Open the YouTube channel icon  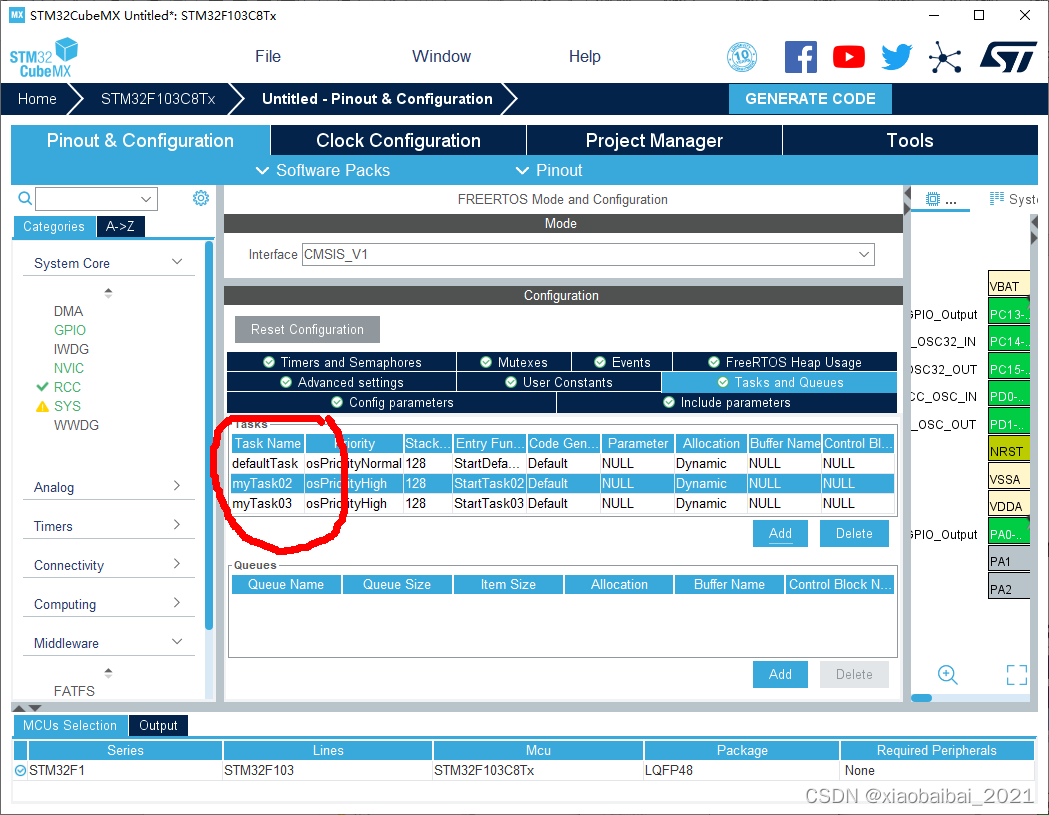[848, 57]
